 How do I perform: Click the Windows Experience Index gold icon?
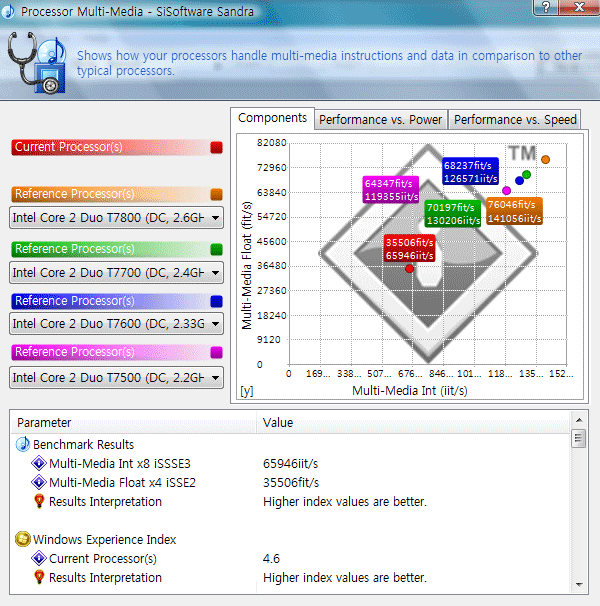pyautogui.click(x=23, y=539)
